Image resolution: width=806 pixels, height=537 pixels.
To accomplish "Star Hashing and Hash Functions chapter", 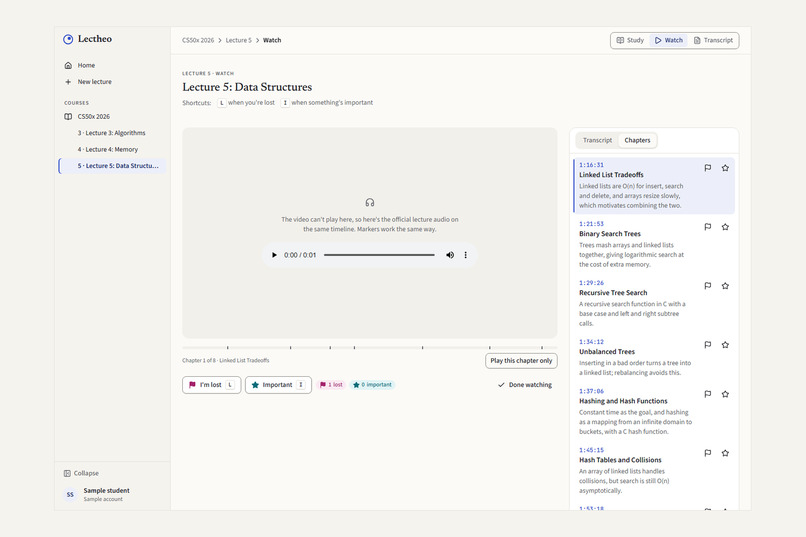I will pyautogui.click(x=725, y=394).
